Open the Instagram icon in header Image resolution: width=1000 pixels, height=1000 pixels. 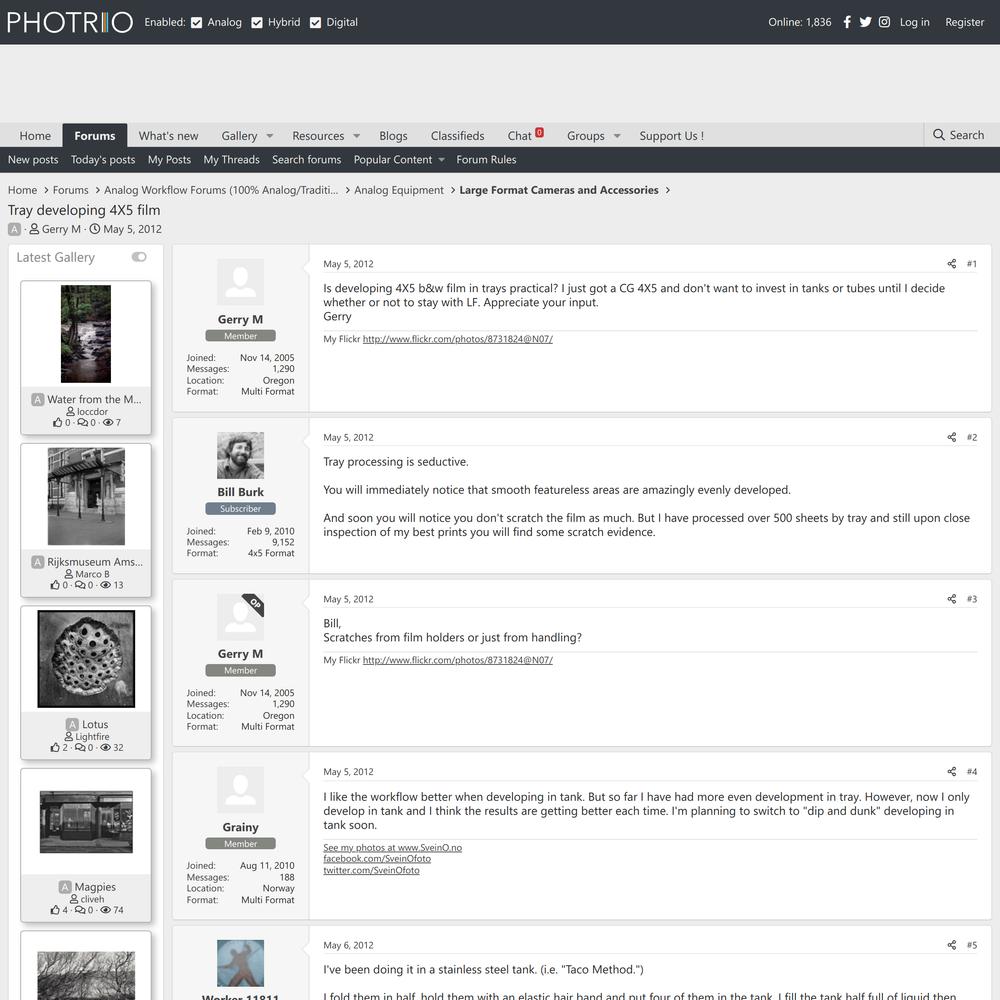(x=884, y=22)
